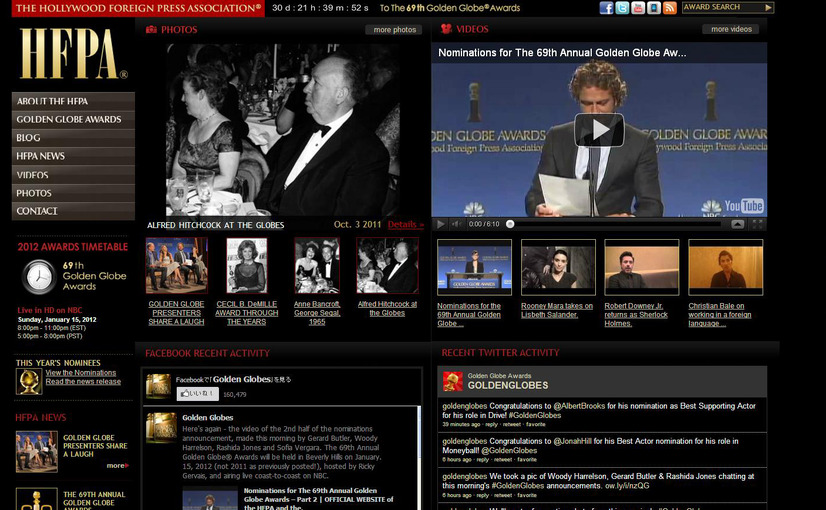Toggle fullscreen on the video player
The image size is (826, 510).
tap(758, 224)
